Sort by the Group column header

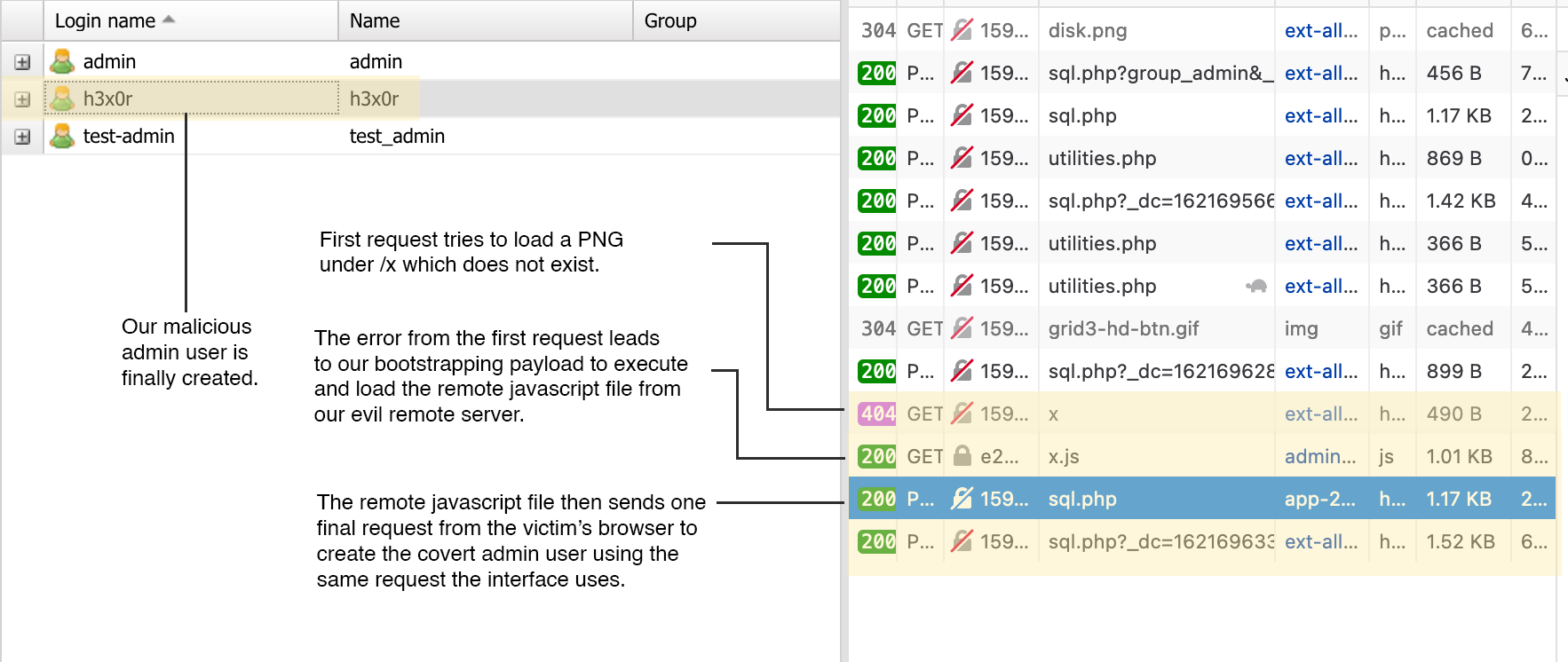(x=737, y=20)
